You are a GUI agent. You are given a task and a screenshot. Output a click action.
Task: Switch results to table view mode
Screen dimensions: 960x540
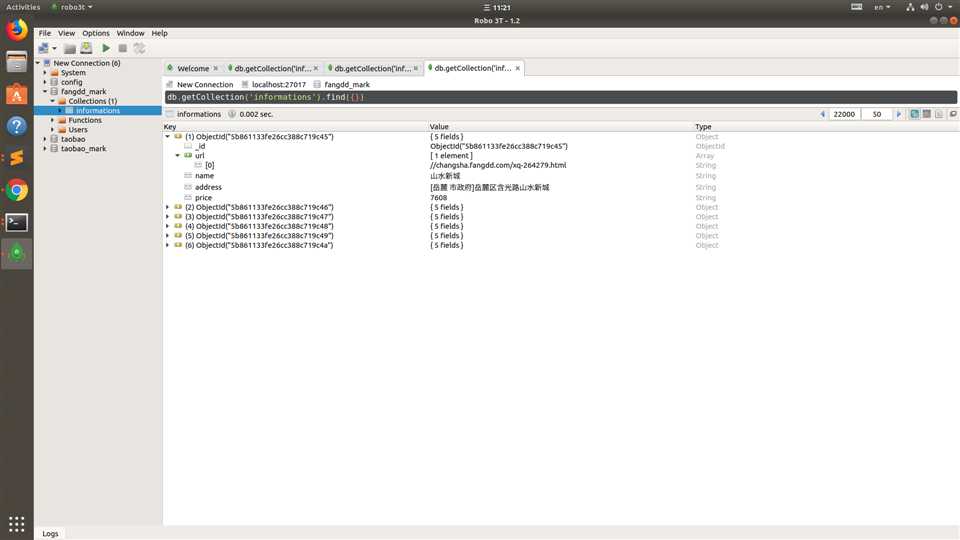coord(927,114)
